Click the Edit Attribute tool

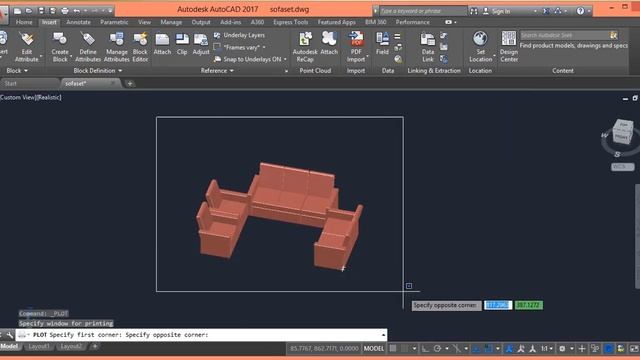(27, 47)
